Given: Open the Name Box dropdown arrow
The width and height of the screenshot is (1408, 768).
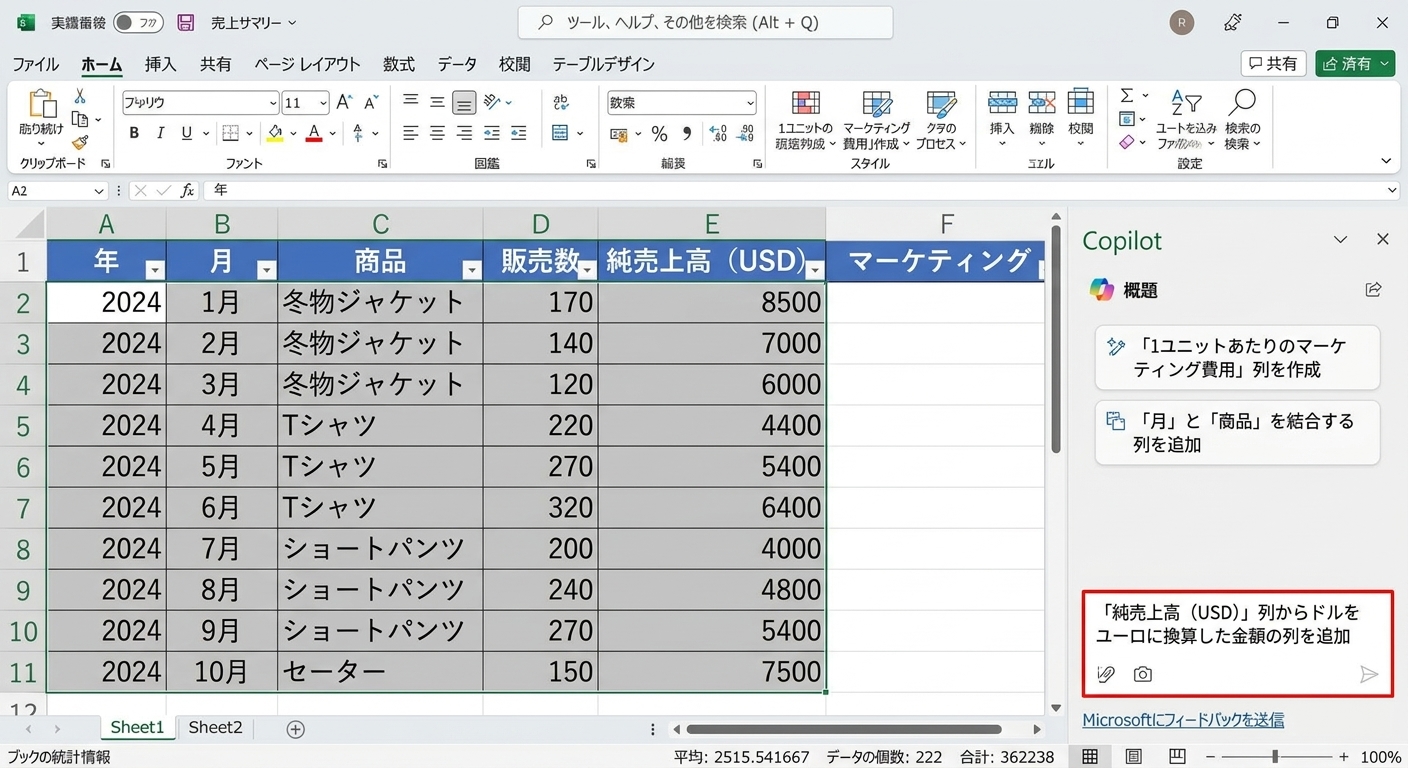Looking at the screenshot, I should (99, 191).
